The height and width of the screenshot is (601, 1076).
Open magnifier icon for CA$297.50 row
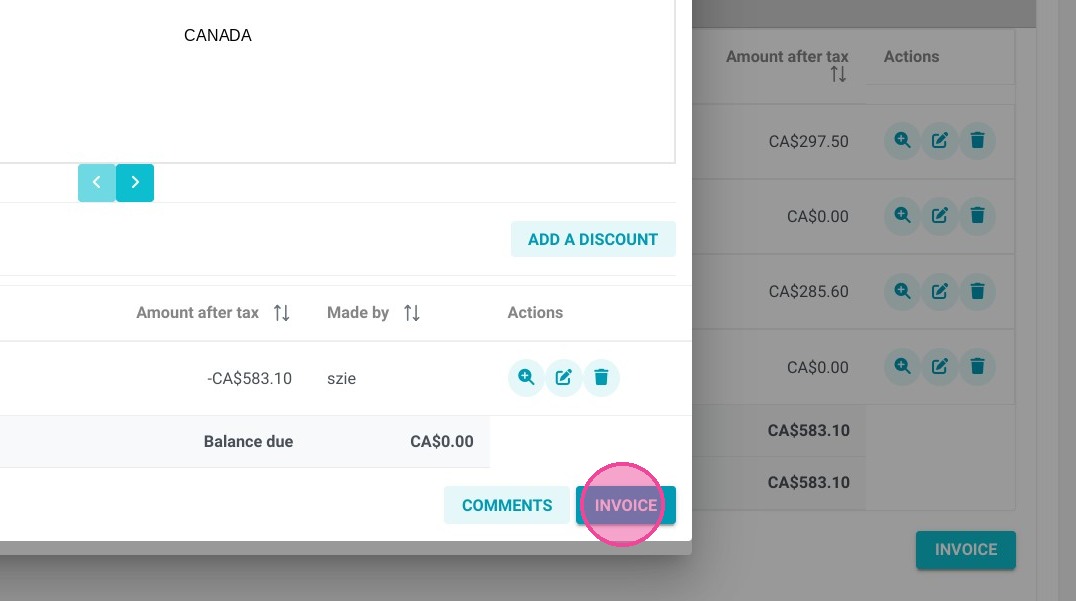[x=902, y=141]
